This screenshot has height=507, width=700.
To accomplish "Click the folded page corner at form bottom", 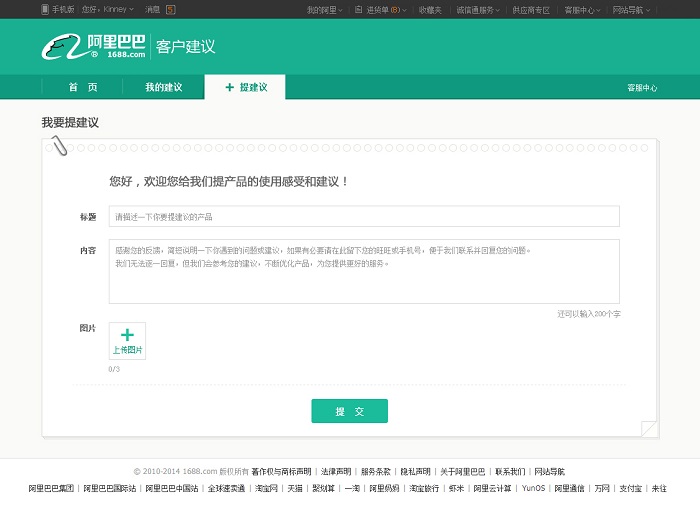I will (649, 429).
